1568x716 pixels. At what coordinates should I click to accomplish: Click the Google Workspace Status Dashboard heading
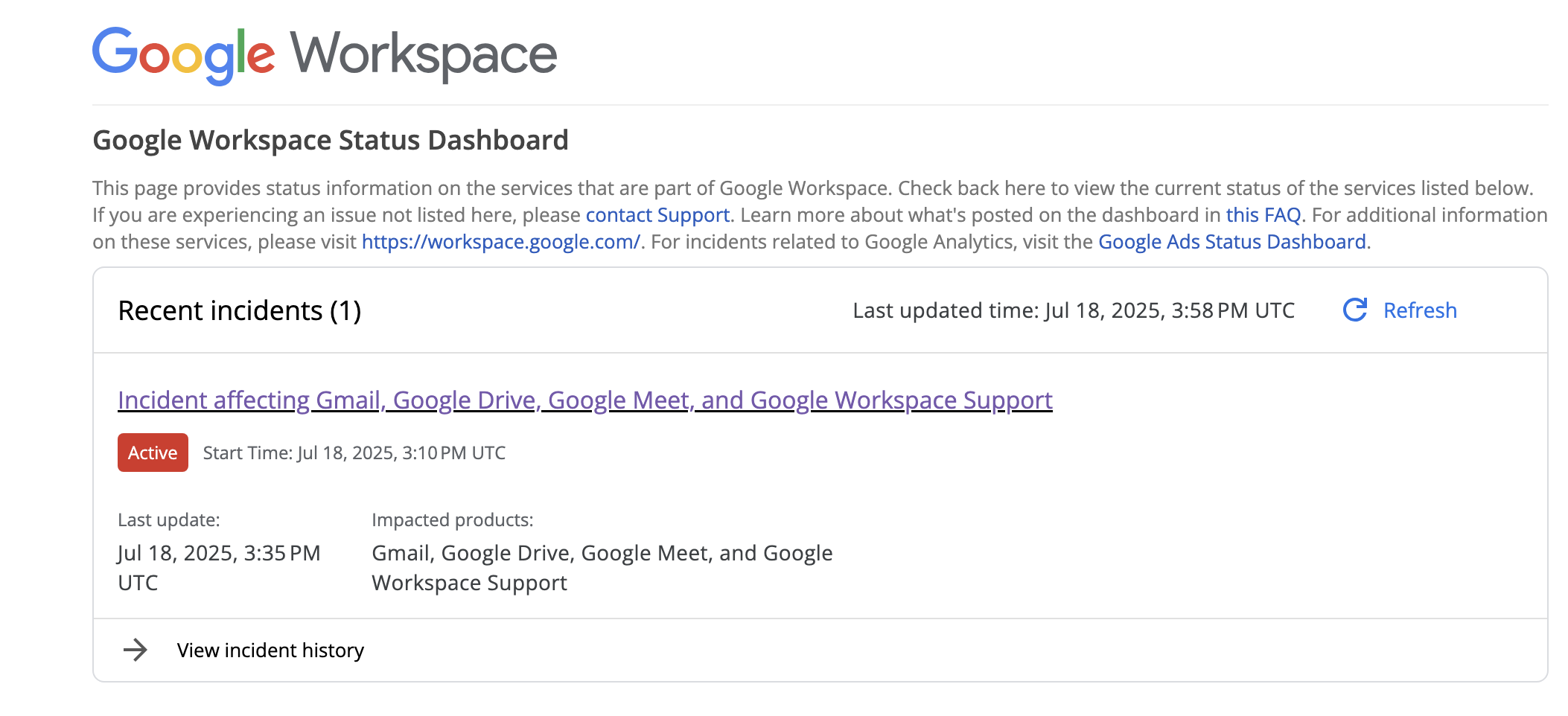[330, 140]
